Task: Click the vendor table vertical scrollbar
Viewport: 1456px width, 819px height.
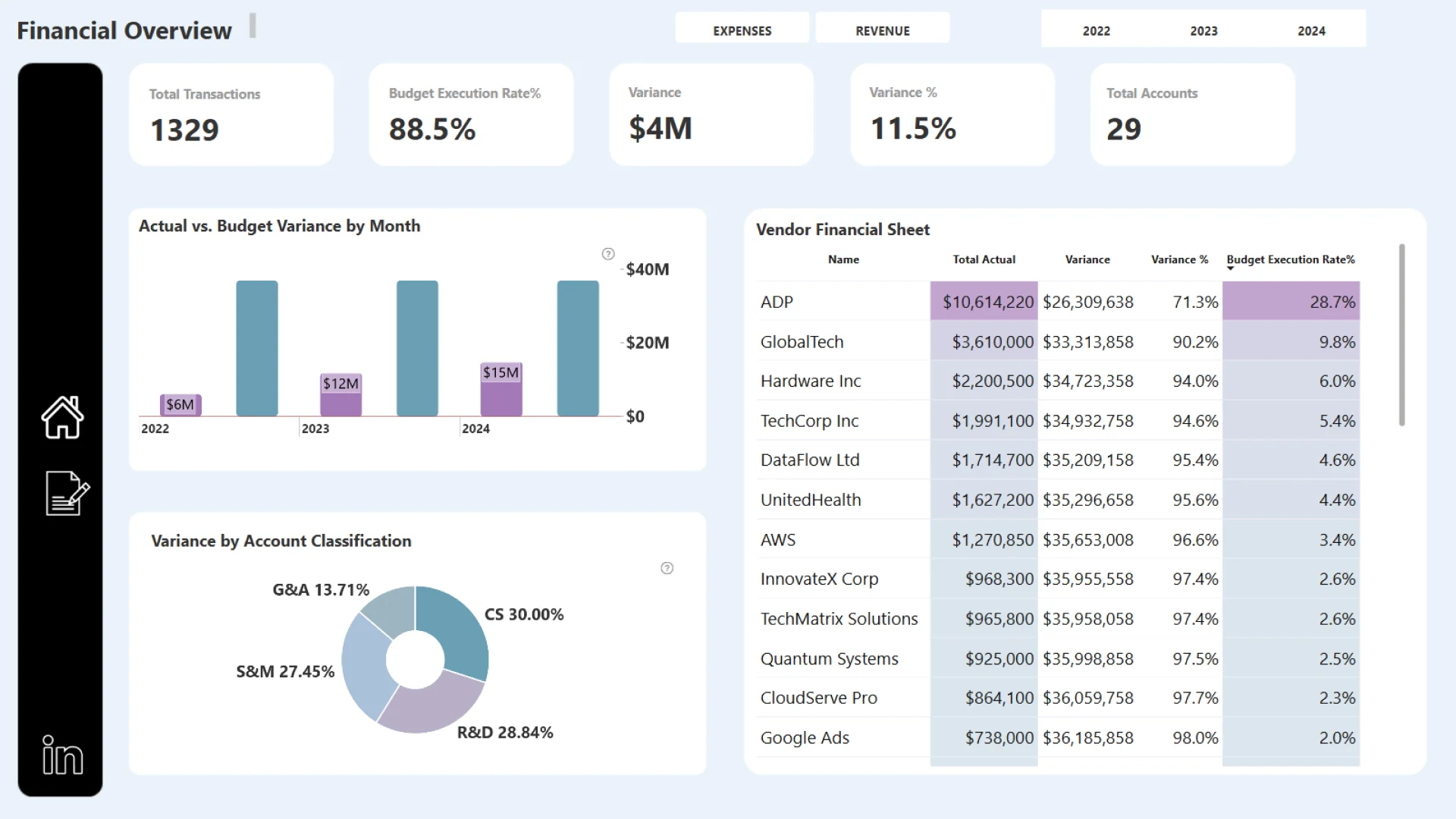Action: [x=1401, y=334]
